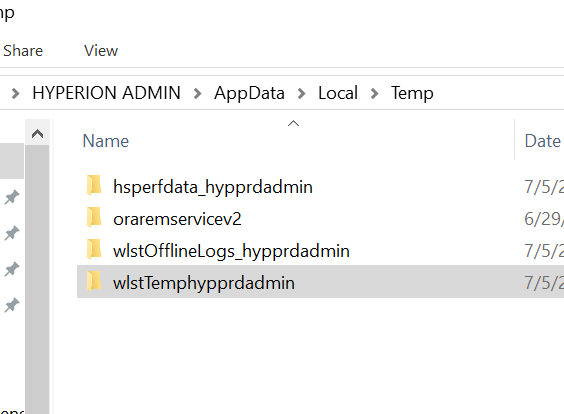Go to AppData breadcrumb folder
The height and width of the screenshot is (414, 564).
(249, 93)
